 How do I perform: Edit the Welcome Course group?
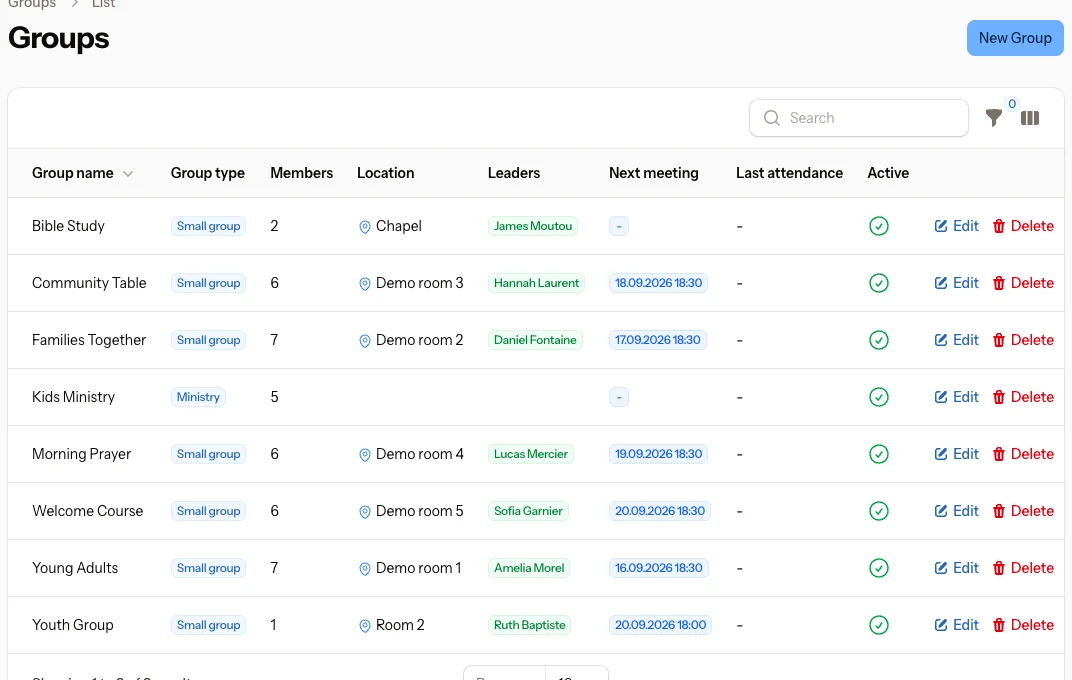[x=956, y=511]
